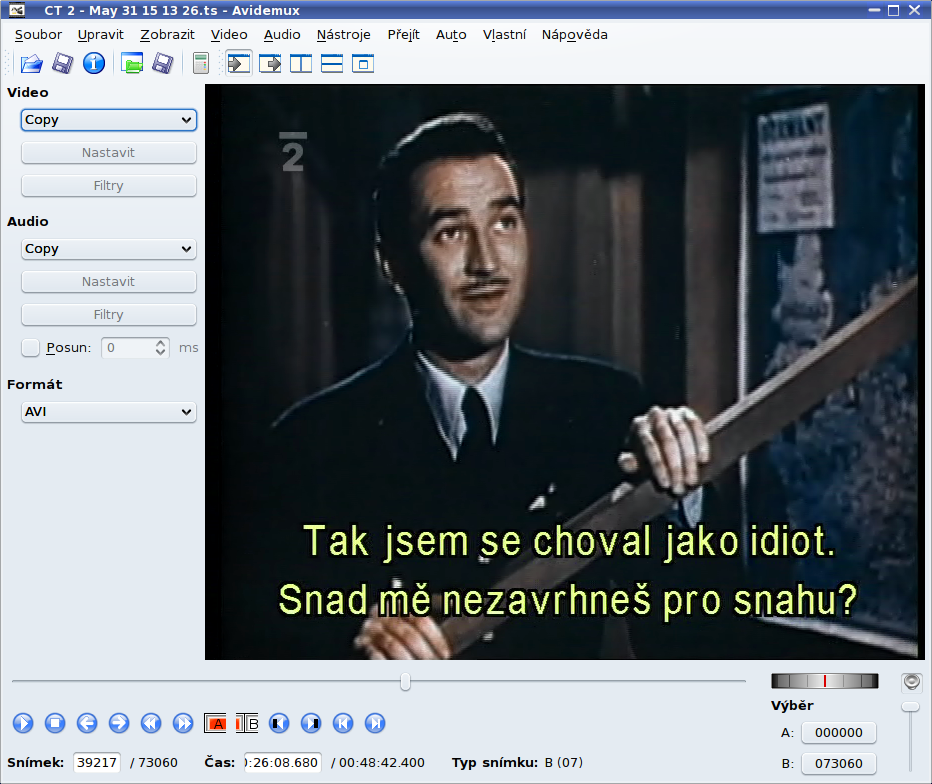The image size is (932, 784).
Task: Open the Nástroje menu
Action: pos(344,34)
